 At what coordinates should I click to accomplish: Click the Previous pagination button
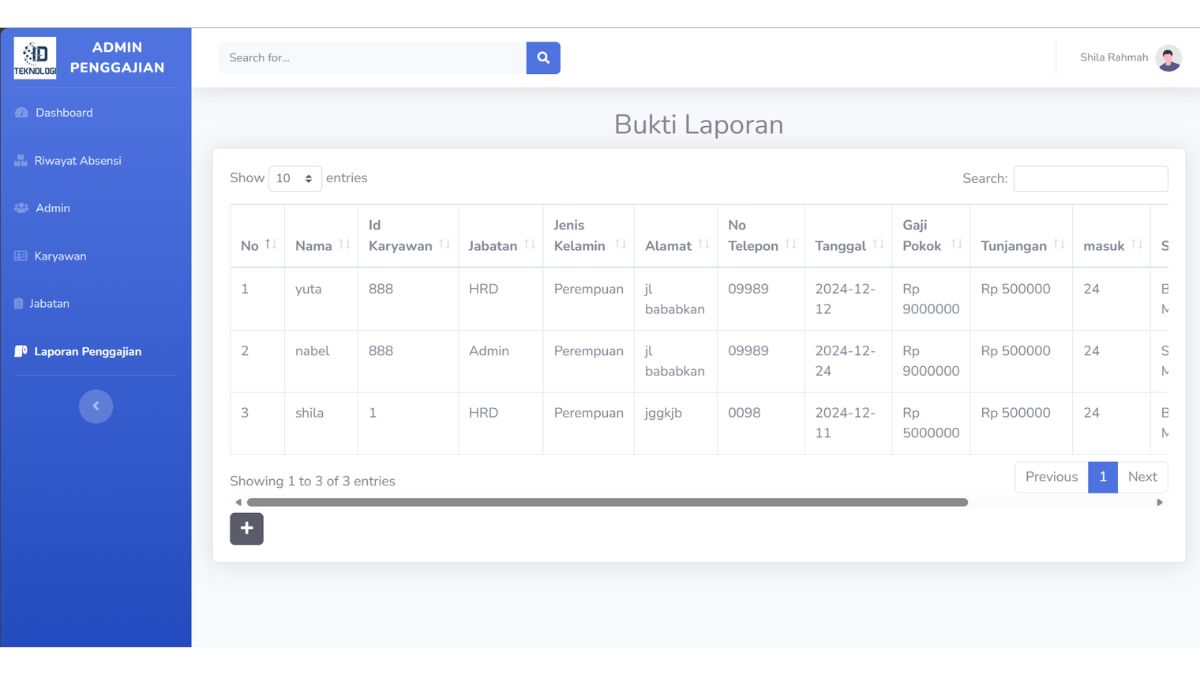point(1051,477)
